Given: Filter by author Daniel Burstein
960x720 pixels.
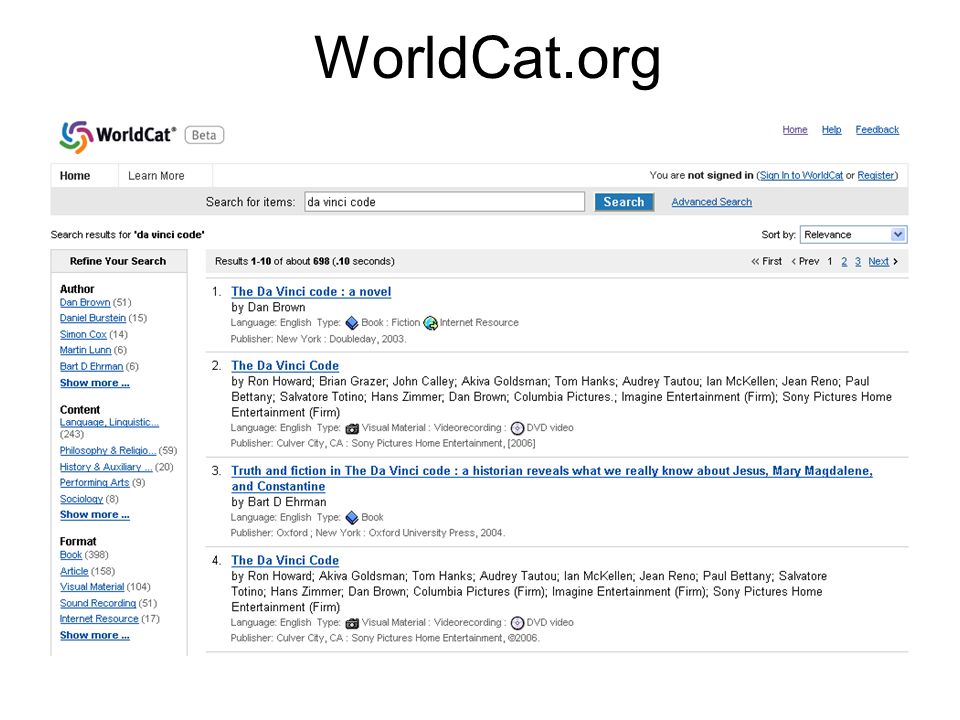Looking at the screenshot, I should tap(92, 318).
